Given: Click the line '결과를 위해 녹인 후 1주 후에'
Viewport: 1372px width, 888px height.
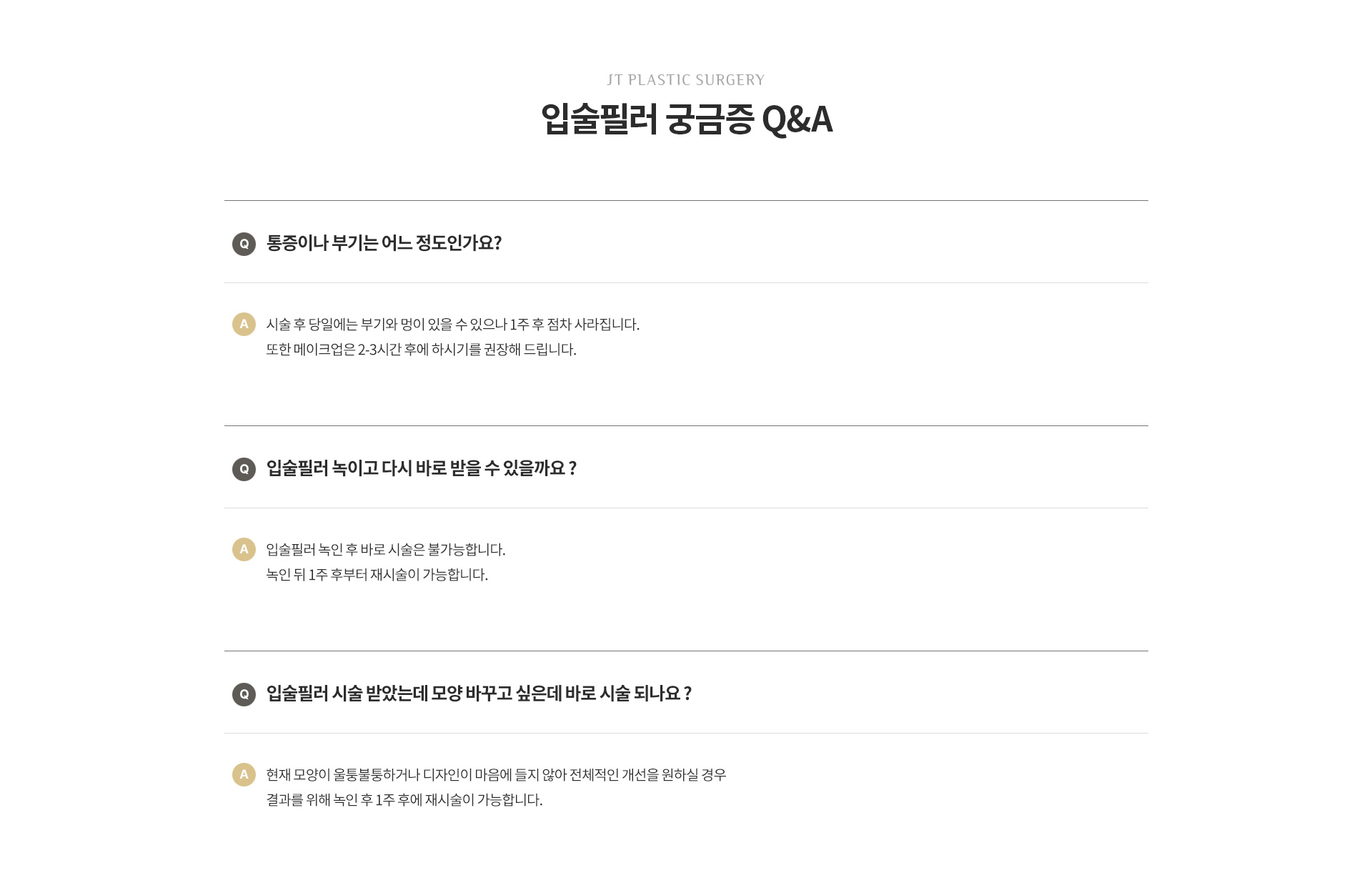Looking at the screenshot, I should [404, 800].
